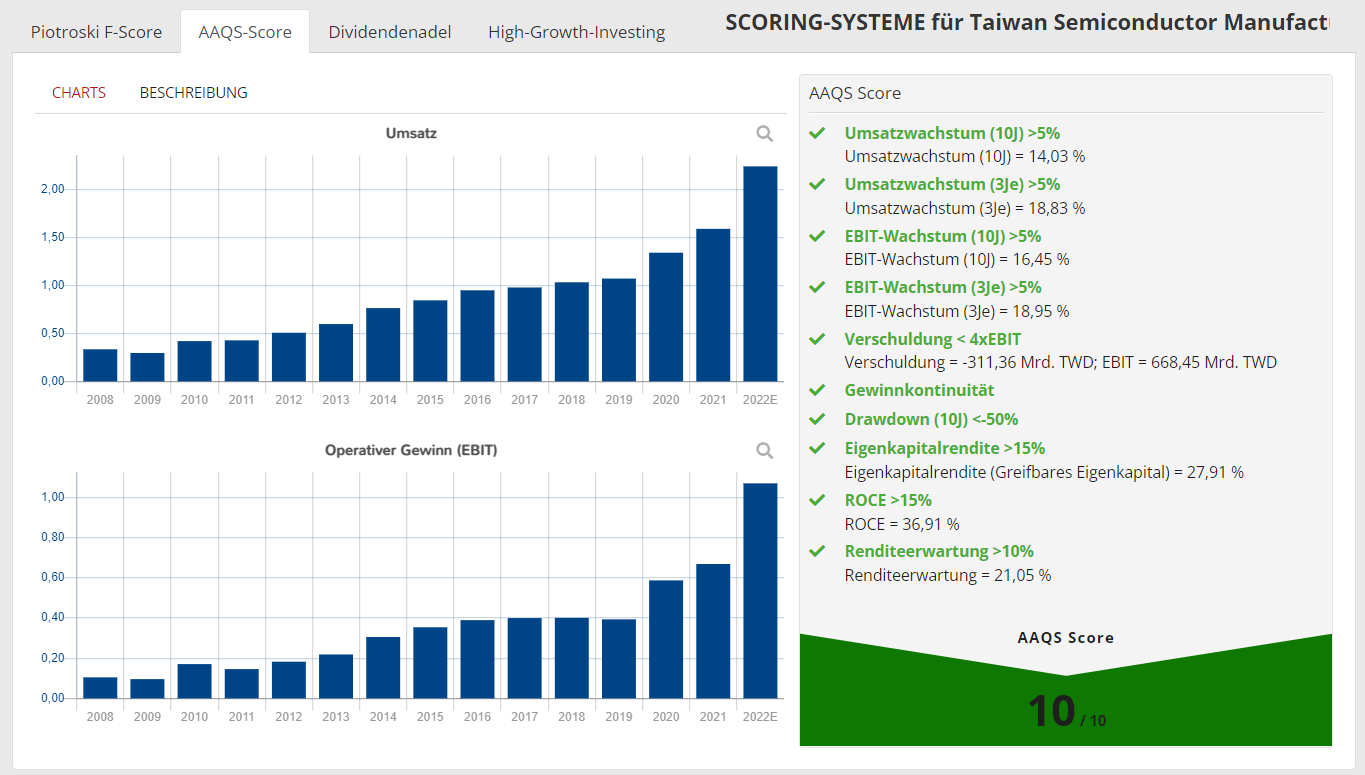Open the High-Growth-Investing tab

click(x=577, y=32)
